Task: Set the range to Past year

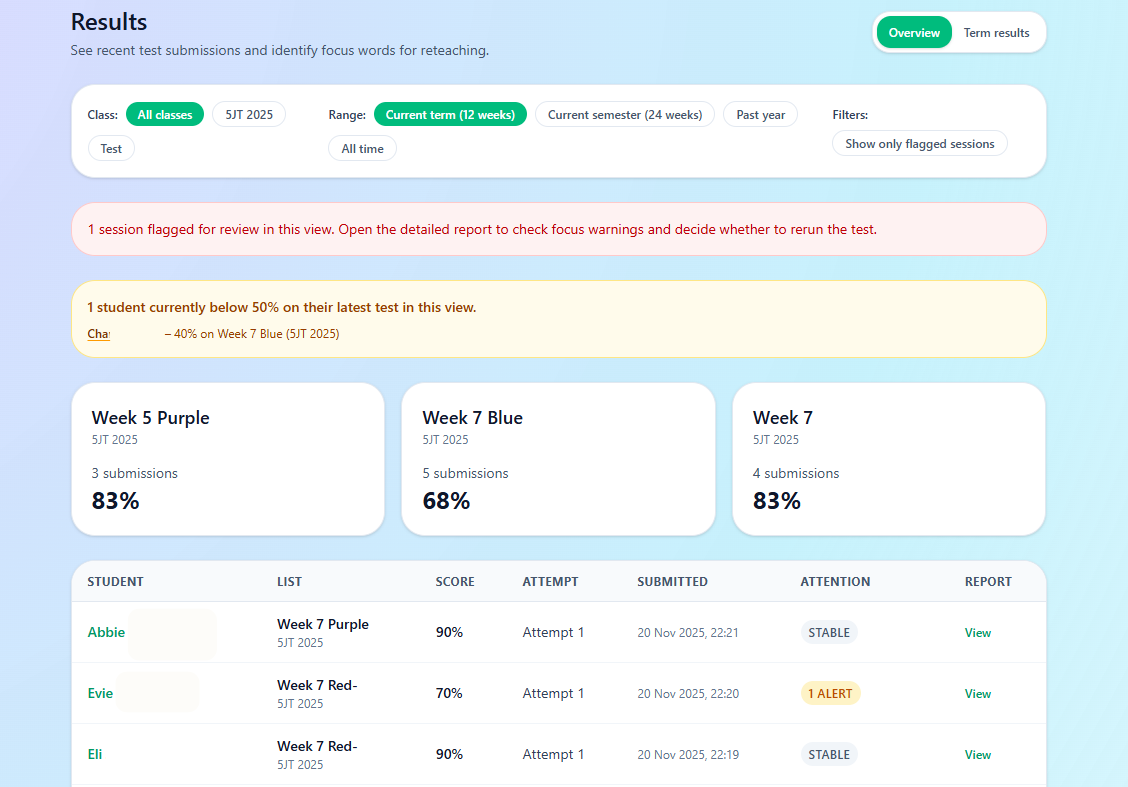Action: 760,115
